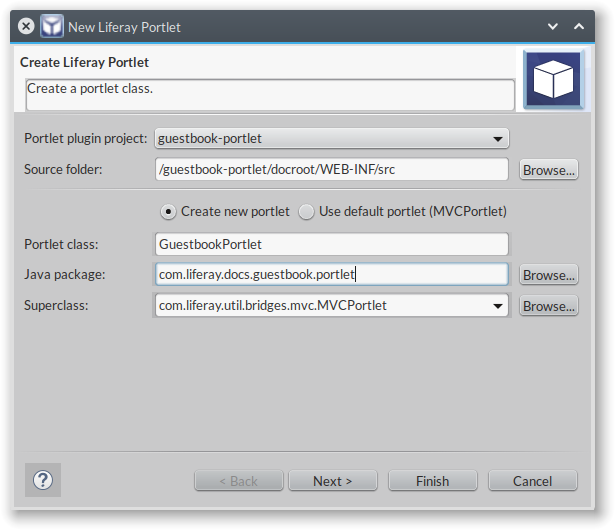The width and height of the screenshot is (615, 530).
Task: Cancel the portlet creation wizard
Action: tap(533, 481)
